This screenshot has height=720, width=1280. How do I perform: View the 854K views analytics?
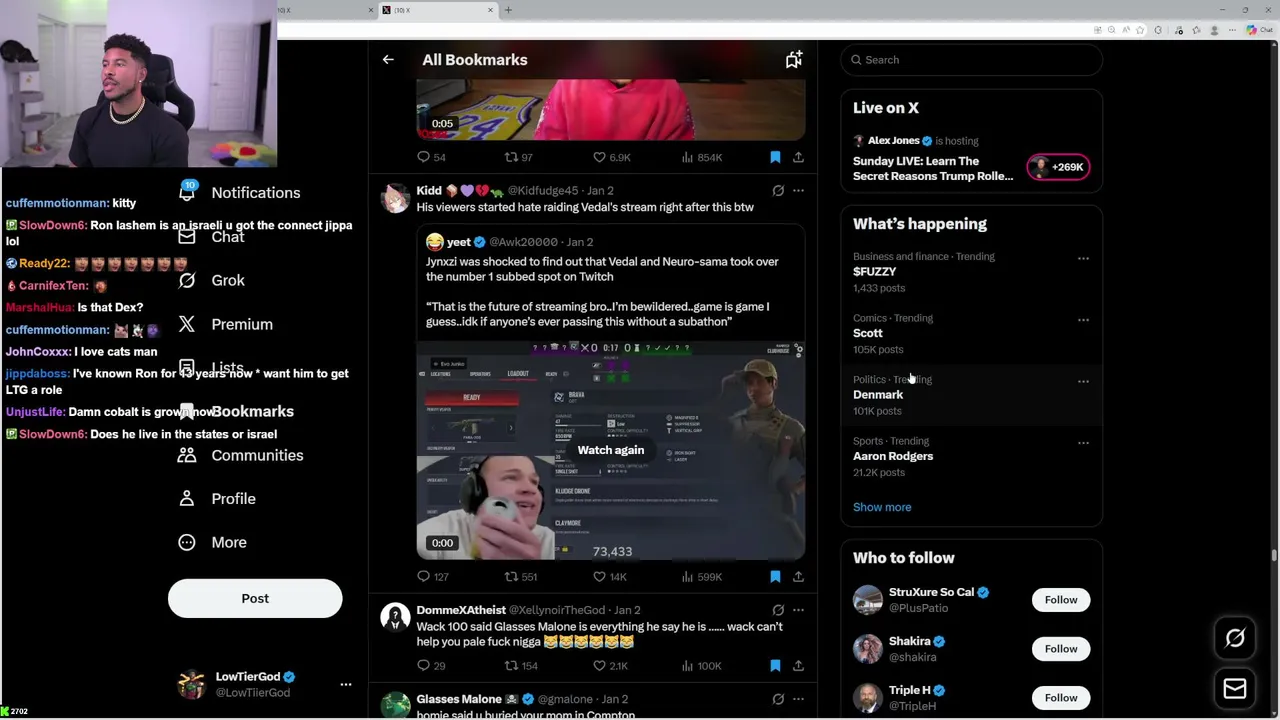pos(701,157)
